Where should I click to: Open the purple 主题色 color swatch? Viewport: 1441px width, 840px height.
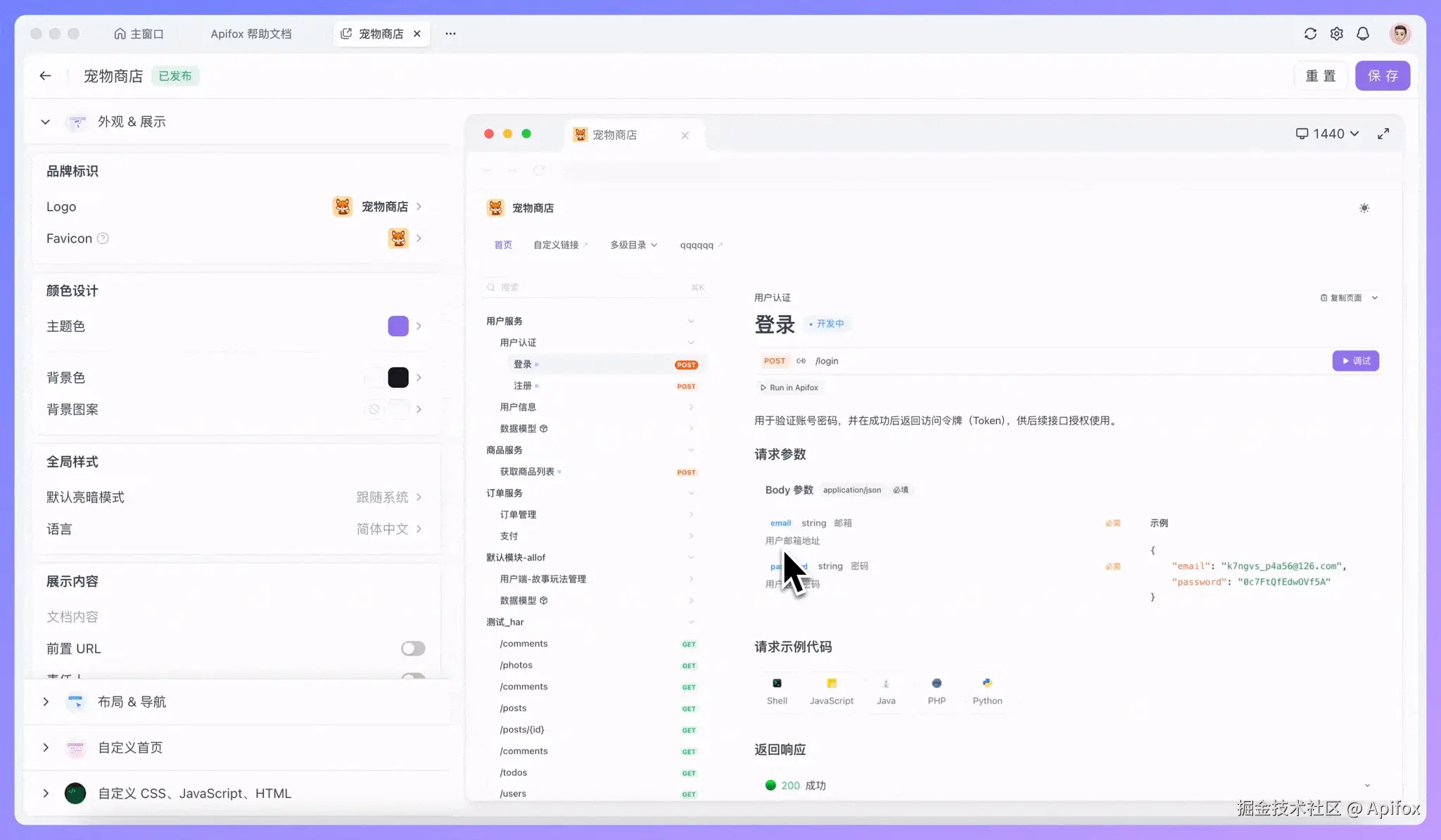pyautogui.click(x=398, y=326)
